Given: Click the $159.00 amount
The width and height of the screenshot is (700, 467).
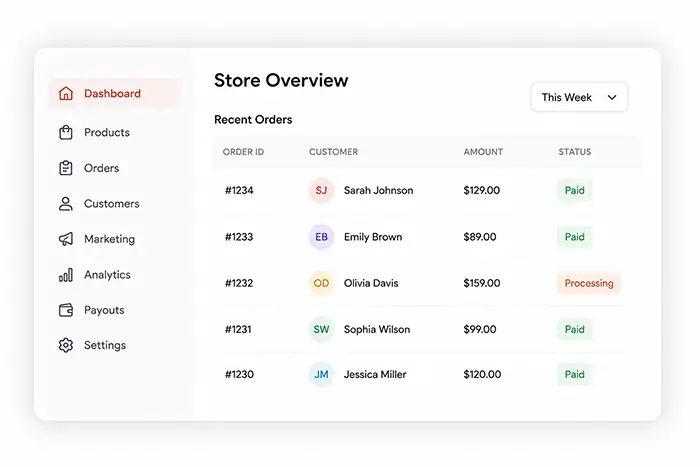Looking at the screenshot, I should tap(482, 283).
